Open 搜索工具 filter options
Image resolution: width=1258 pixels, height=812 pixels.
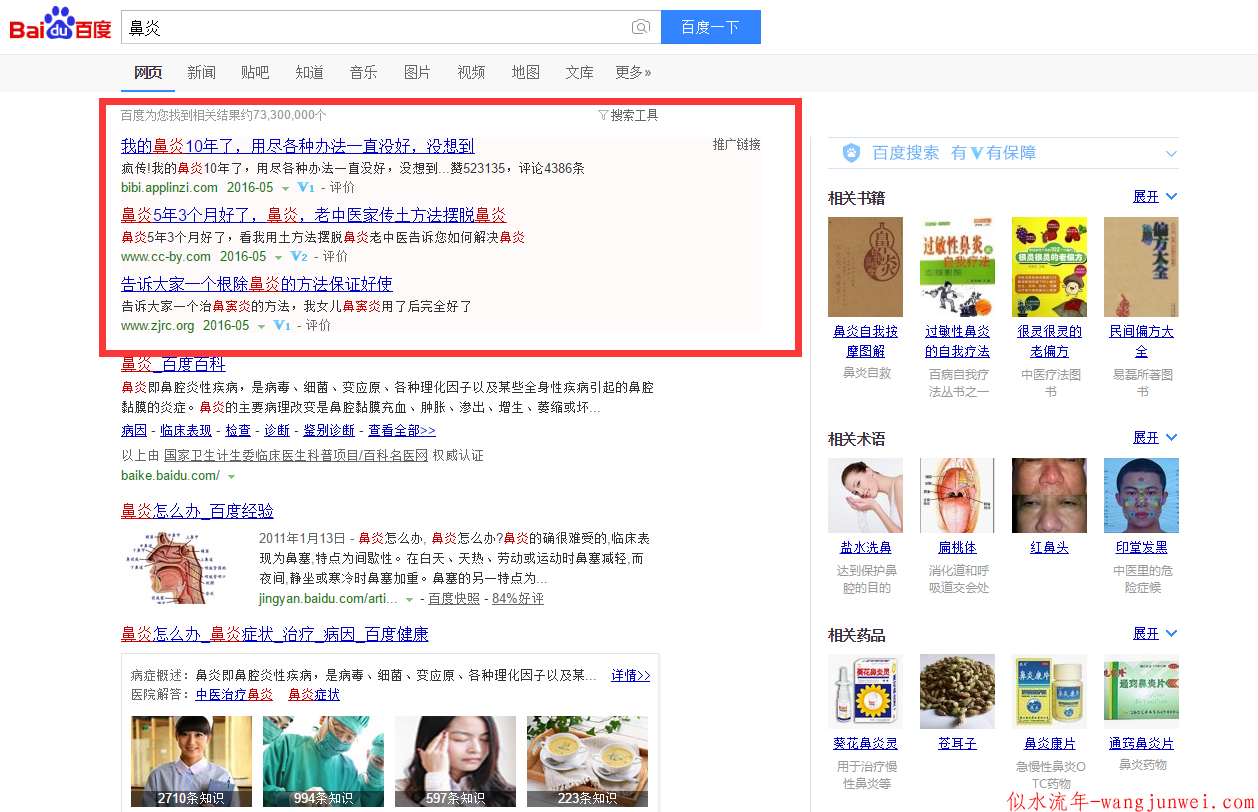(628, 115)
